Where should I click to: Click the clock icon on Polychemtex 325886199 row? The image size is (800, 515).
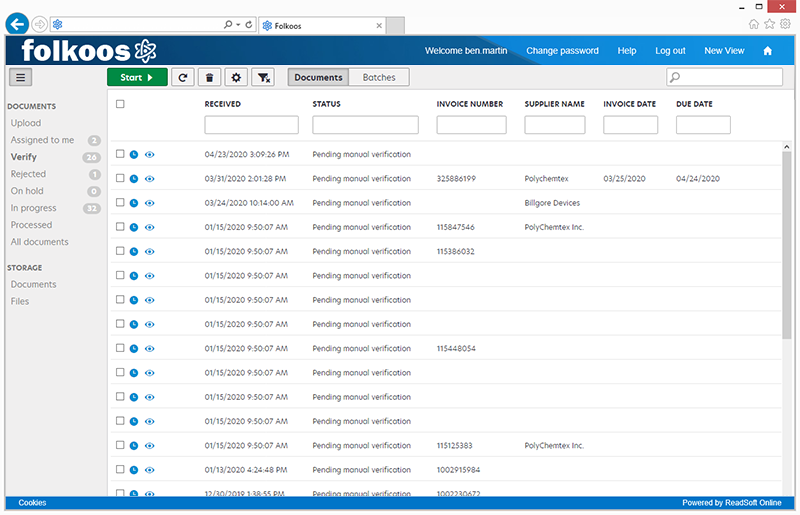tap(134, 179)
